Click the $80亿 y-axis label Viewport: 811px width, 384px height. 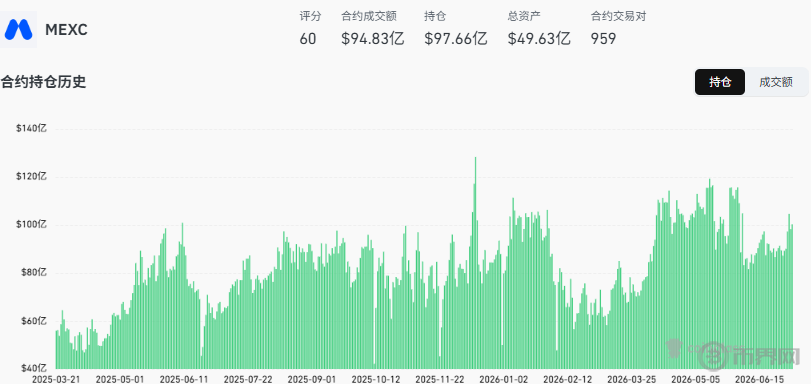click(34, 273)
